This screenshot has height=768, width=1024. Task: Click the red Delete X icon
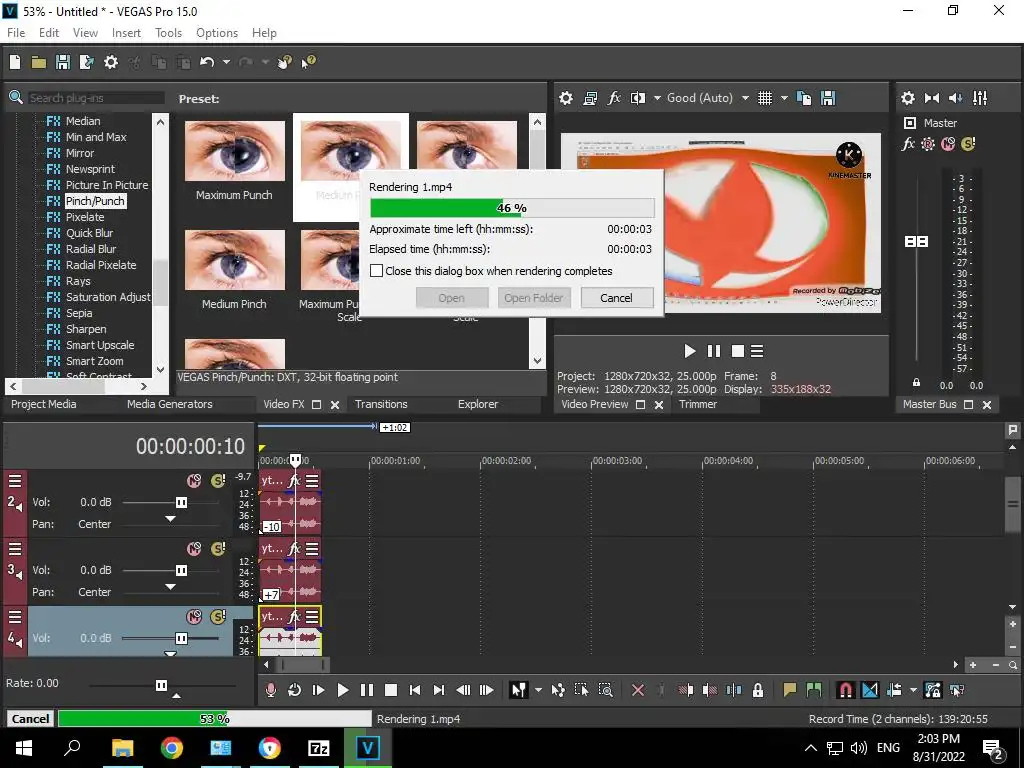coord(638,690)
